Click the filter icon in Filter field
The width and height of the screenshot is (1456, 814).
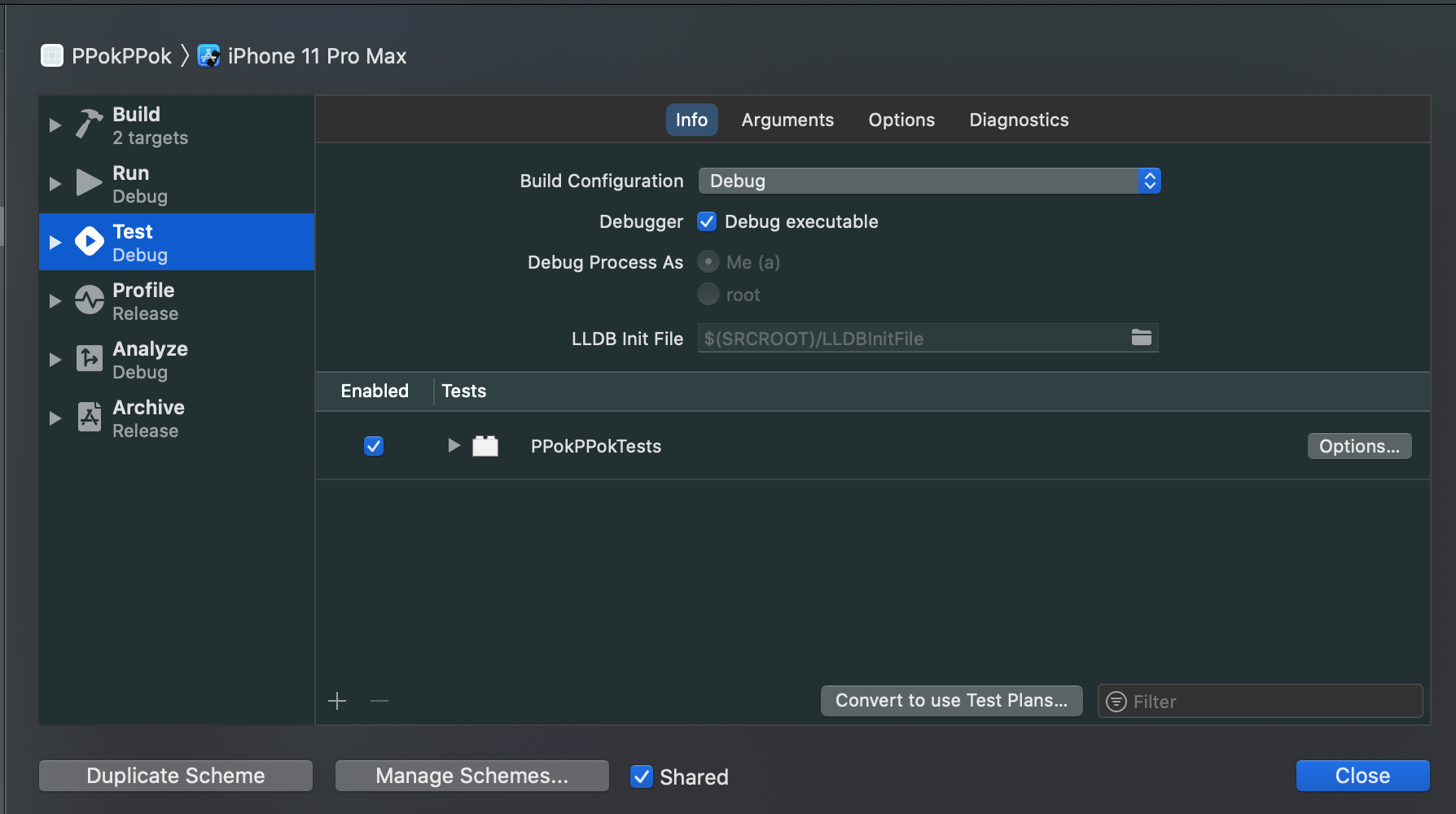(1116, 701)
